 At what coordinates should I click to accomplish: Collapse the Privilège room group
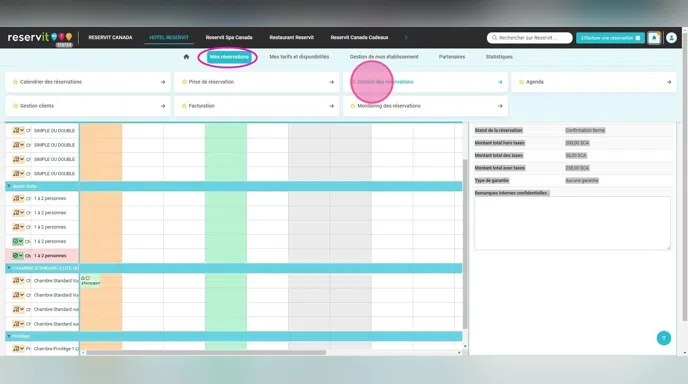[8, 336]
